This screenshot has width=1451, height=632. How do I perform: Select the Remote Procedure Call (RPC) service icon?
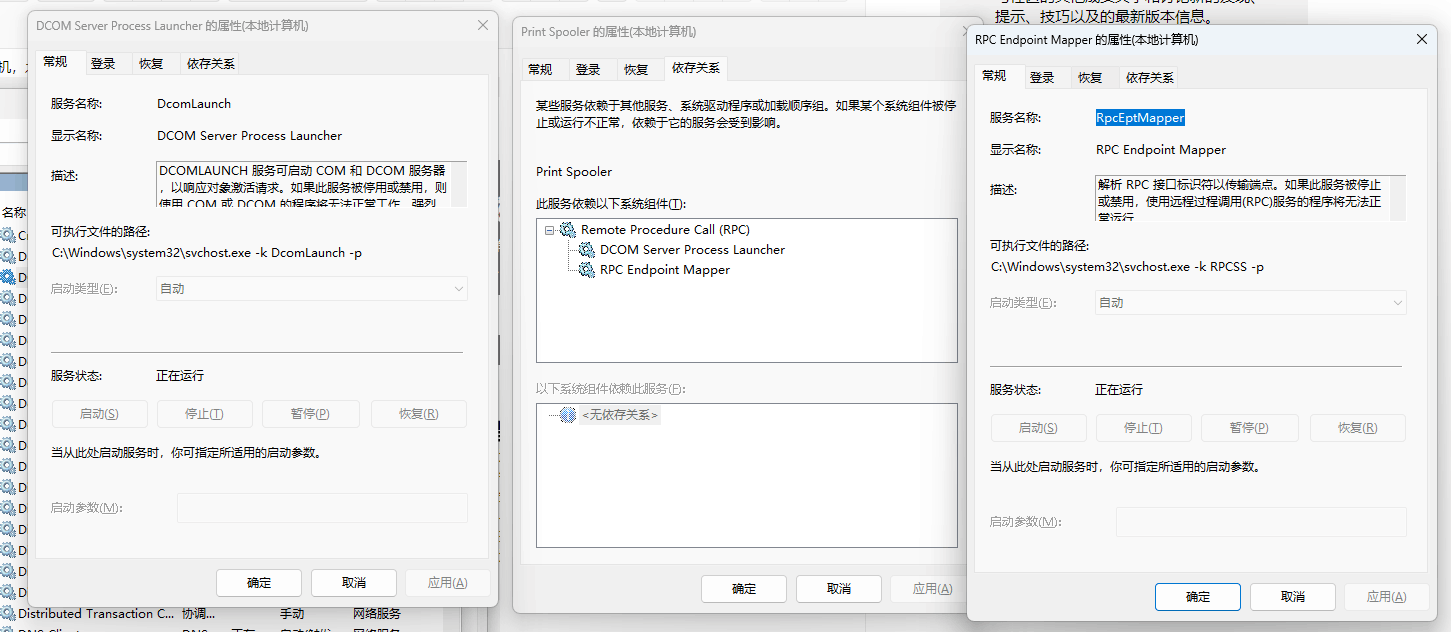tap(569, 229)
